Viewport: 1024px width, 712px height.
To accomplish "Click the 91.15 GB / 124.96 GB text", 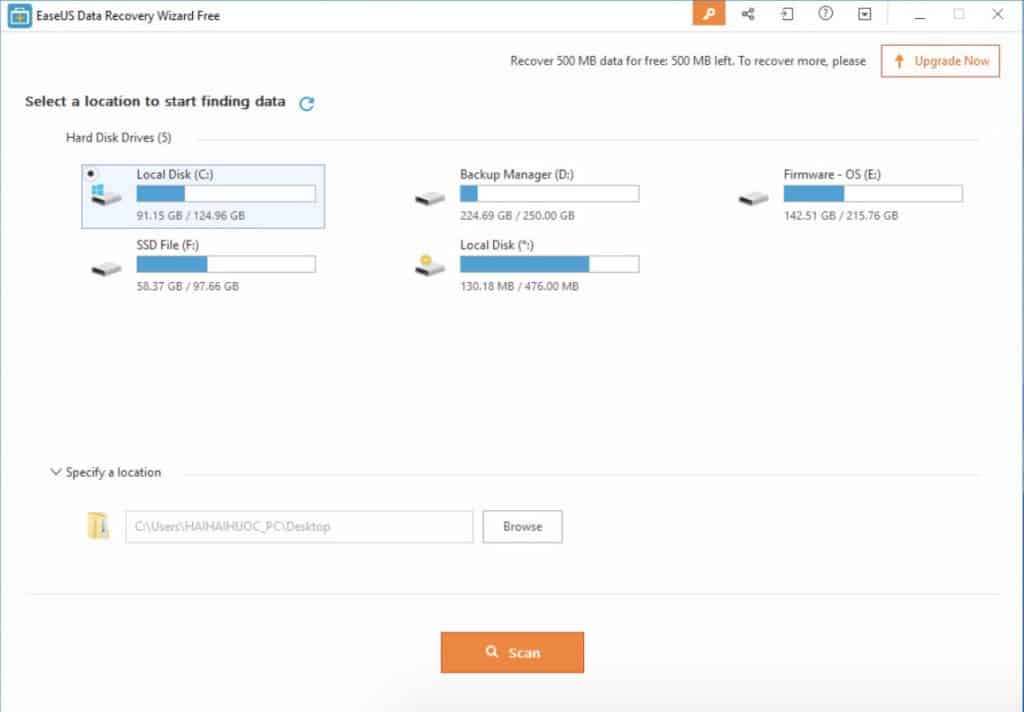I will (x=191, y=216).
